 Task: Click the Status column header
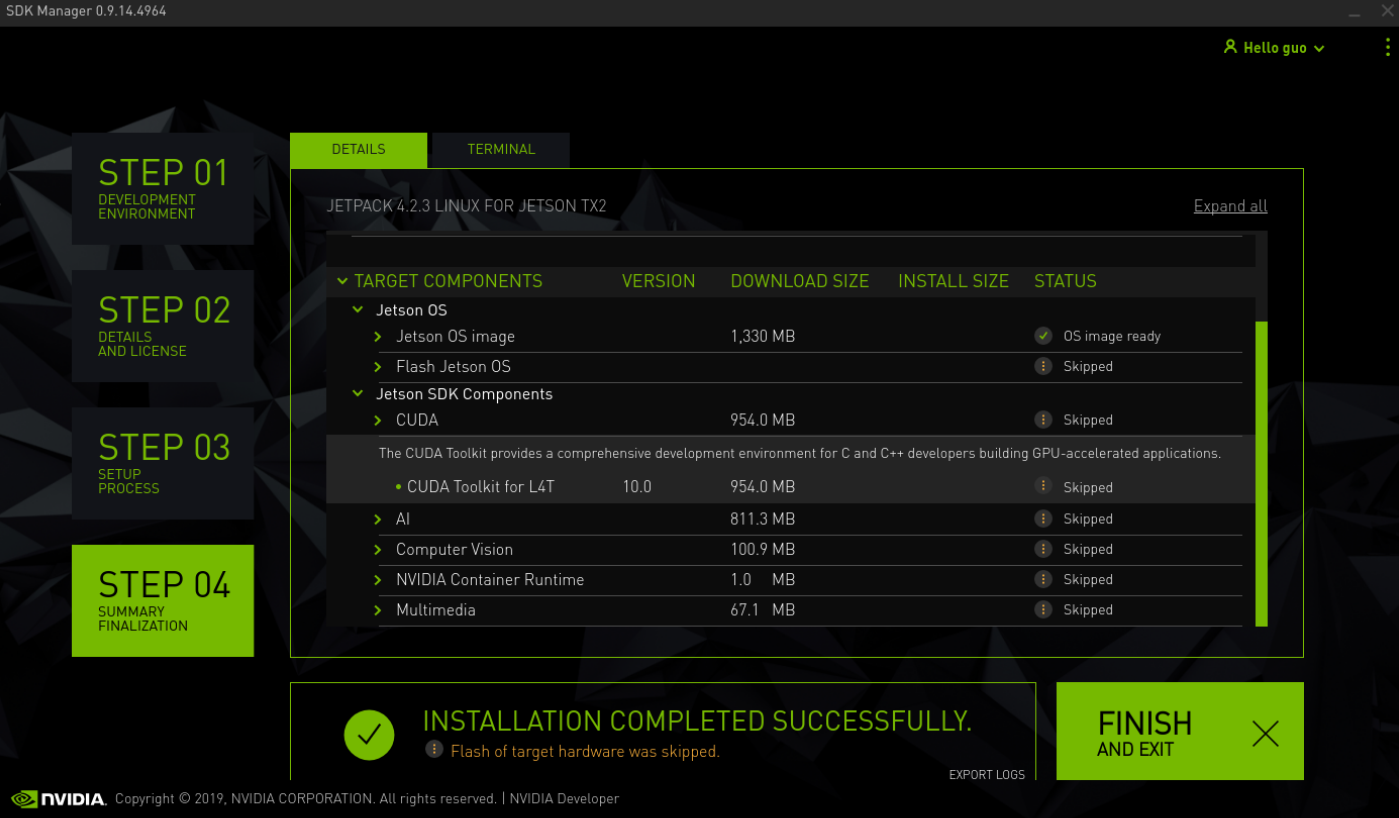[1065, 281]
